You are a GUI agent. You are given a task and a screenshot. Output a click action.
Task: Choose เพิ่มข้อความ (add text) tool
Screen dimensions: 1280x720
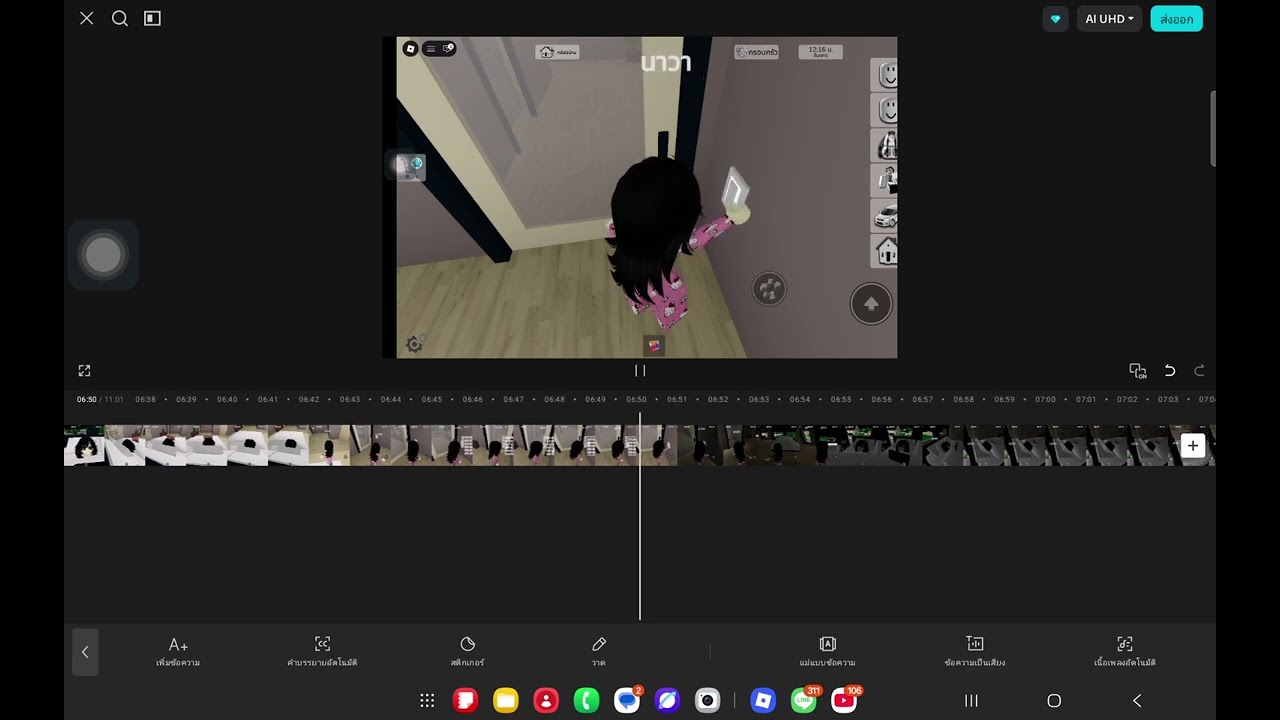[178, 652]
